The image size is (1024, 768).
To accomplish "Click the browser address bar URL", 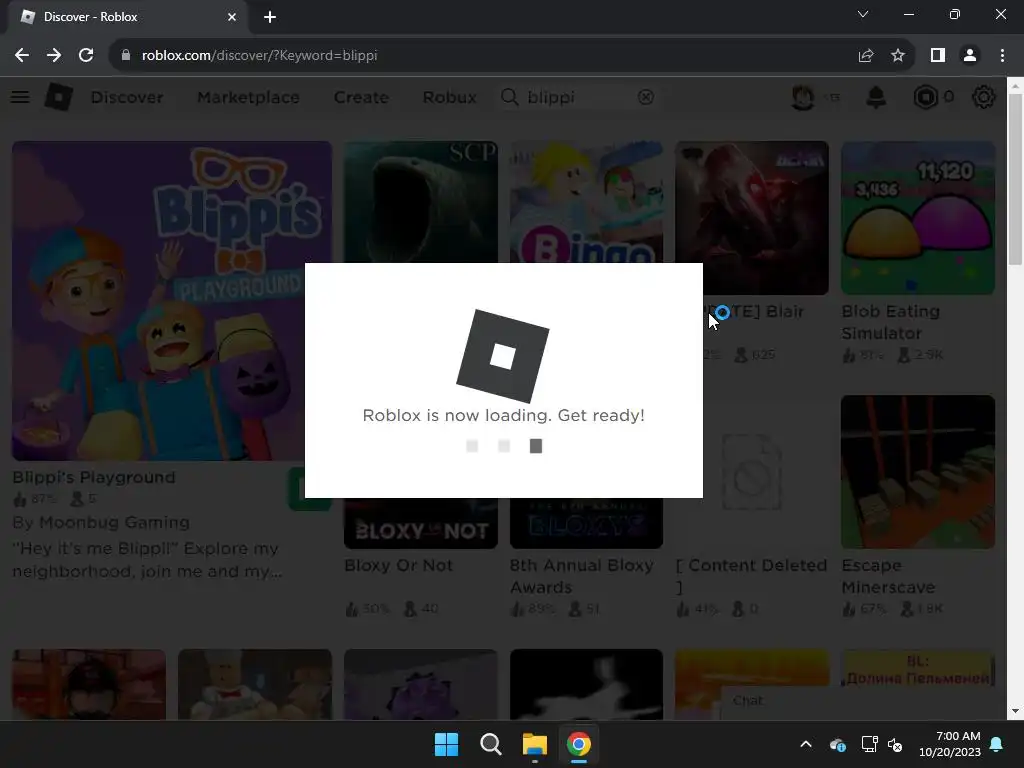I will pos(259,56).
